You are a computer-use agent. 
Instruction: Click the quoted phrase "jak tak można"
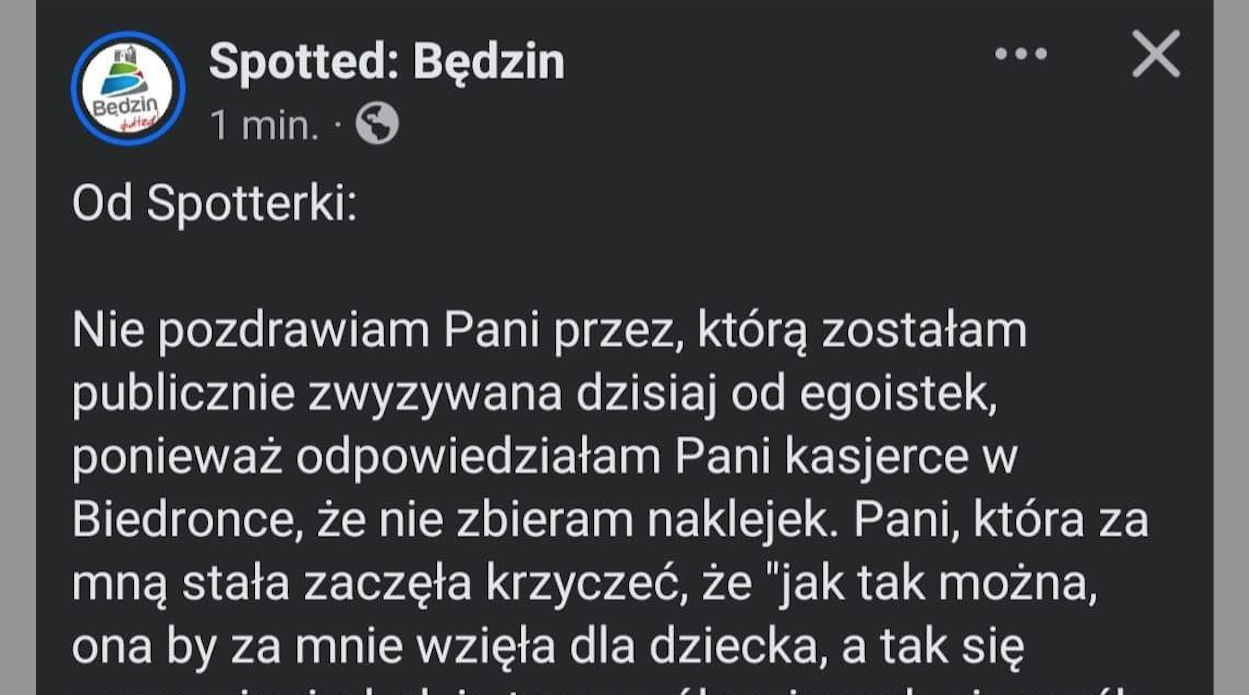[x=934, y=583]
